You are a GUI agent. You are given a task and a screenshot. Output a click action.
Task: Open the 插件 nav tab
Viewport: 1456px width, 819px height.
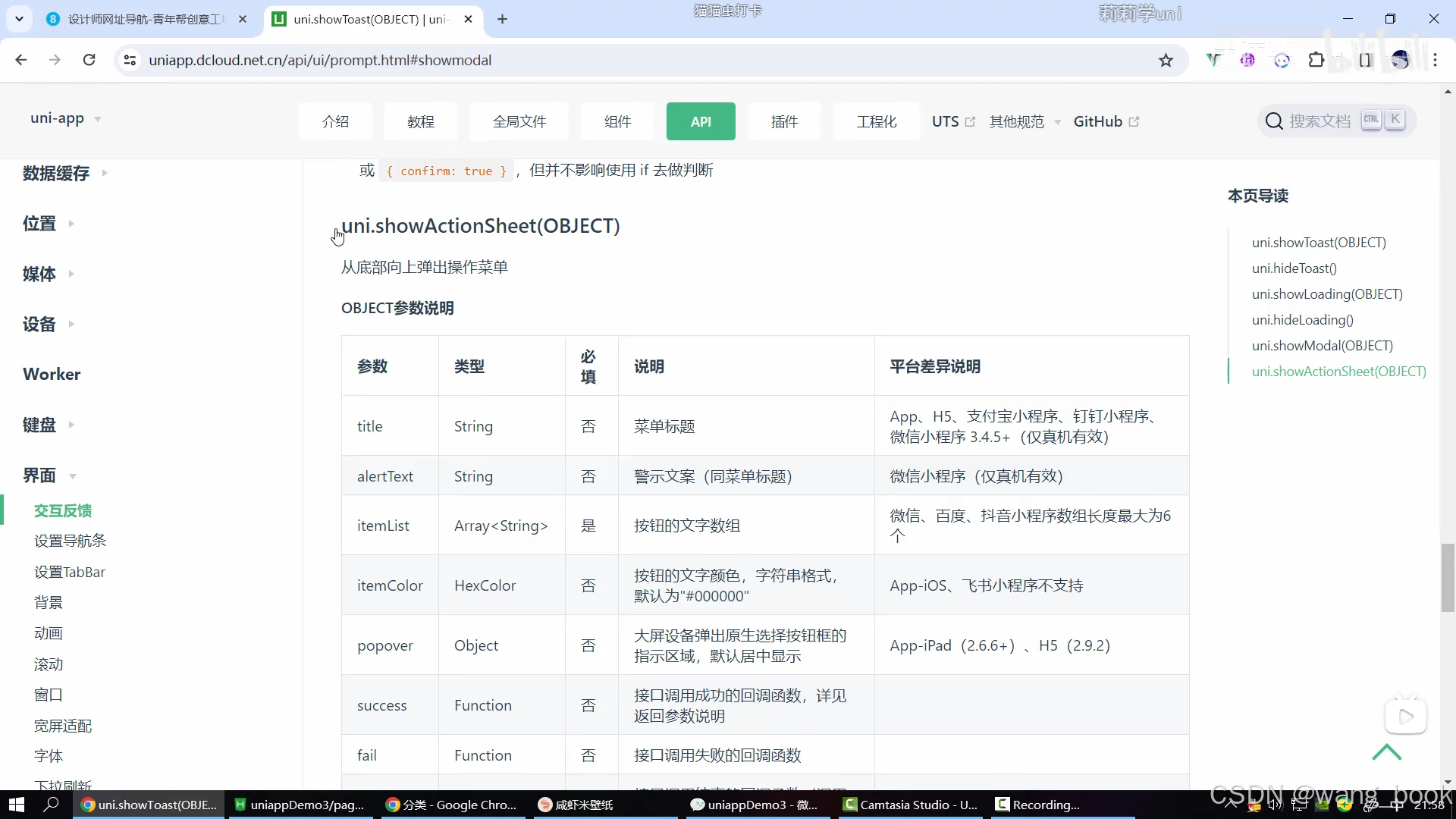click(x=784, y=121)
